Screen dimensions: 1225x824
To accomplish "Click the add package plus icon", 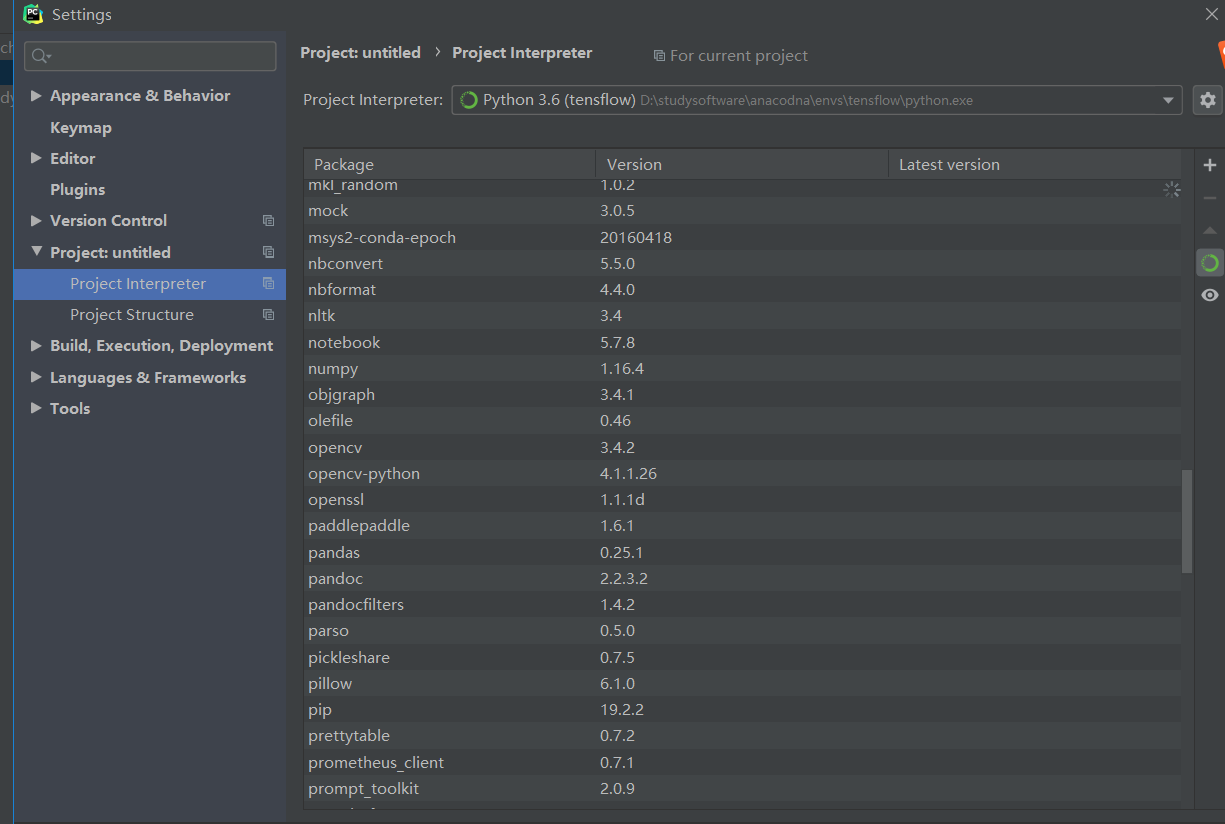I will tap(1210, 165).
